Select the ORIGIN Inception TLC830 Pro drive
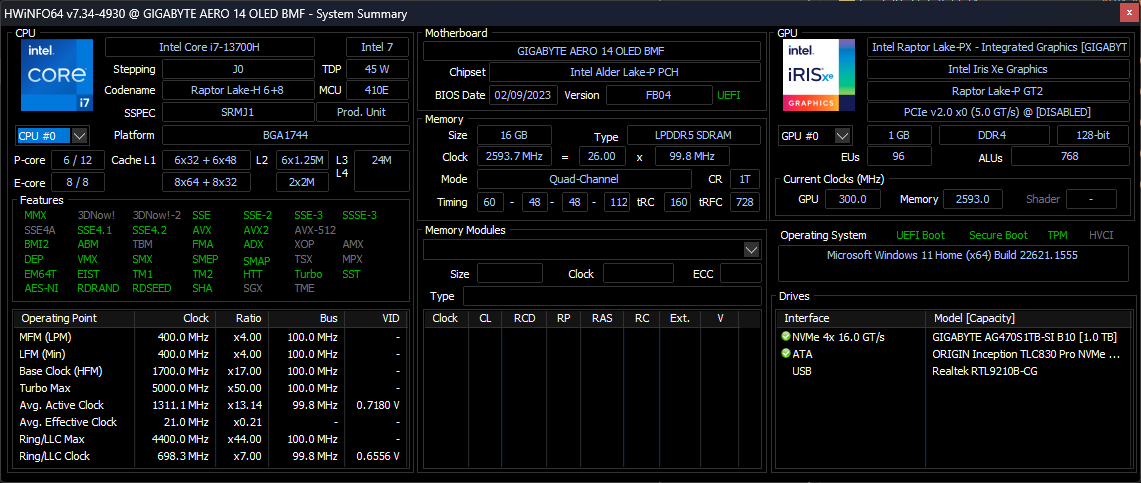 point(955,354)
